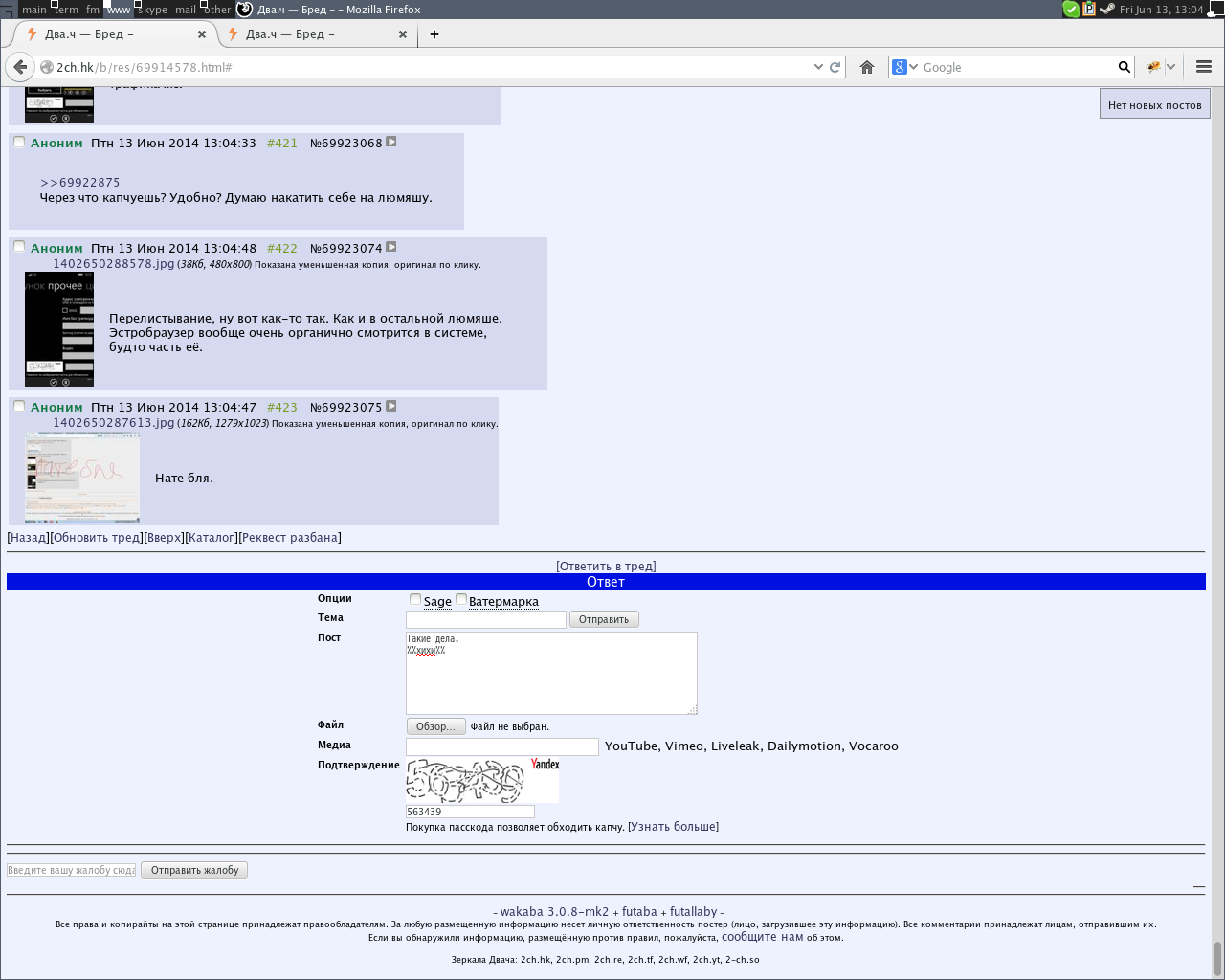This screenshot has height=980, width=1225.
Task: Open the quoted post link >>69922875
Action: tap(80, 183)
